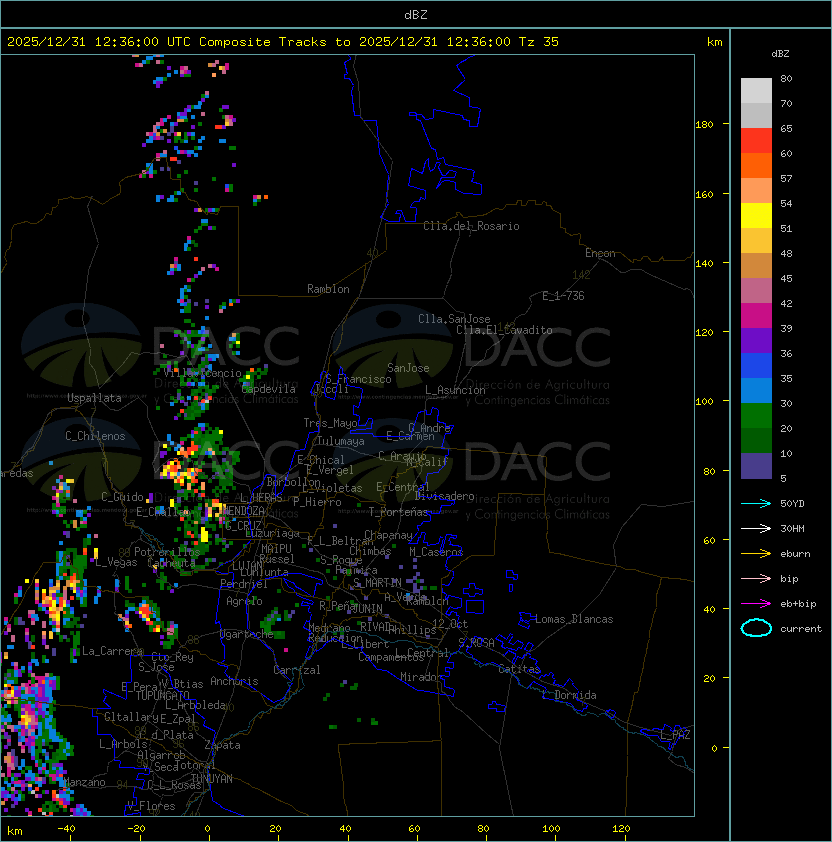
Task: Click the 'L_PAZ' map label
Action: coord(675,735)
